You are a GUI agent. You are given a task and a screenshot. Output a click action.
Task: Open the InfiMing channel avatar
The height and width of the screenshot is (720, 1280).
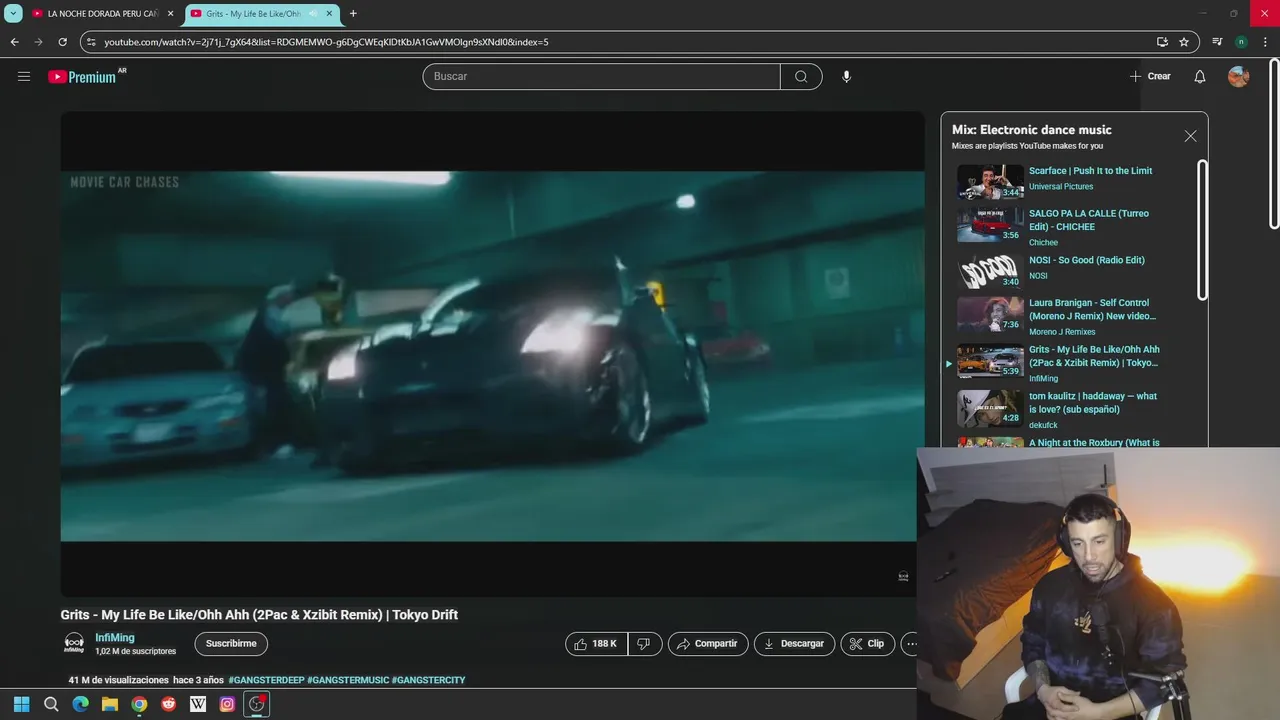click(74, 643)
